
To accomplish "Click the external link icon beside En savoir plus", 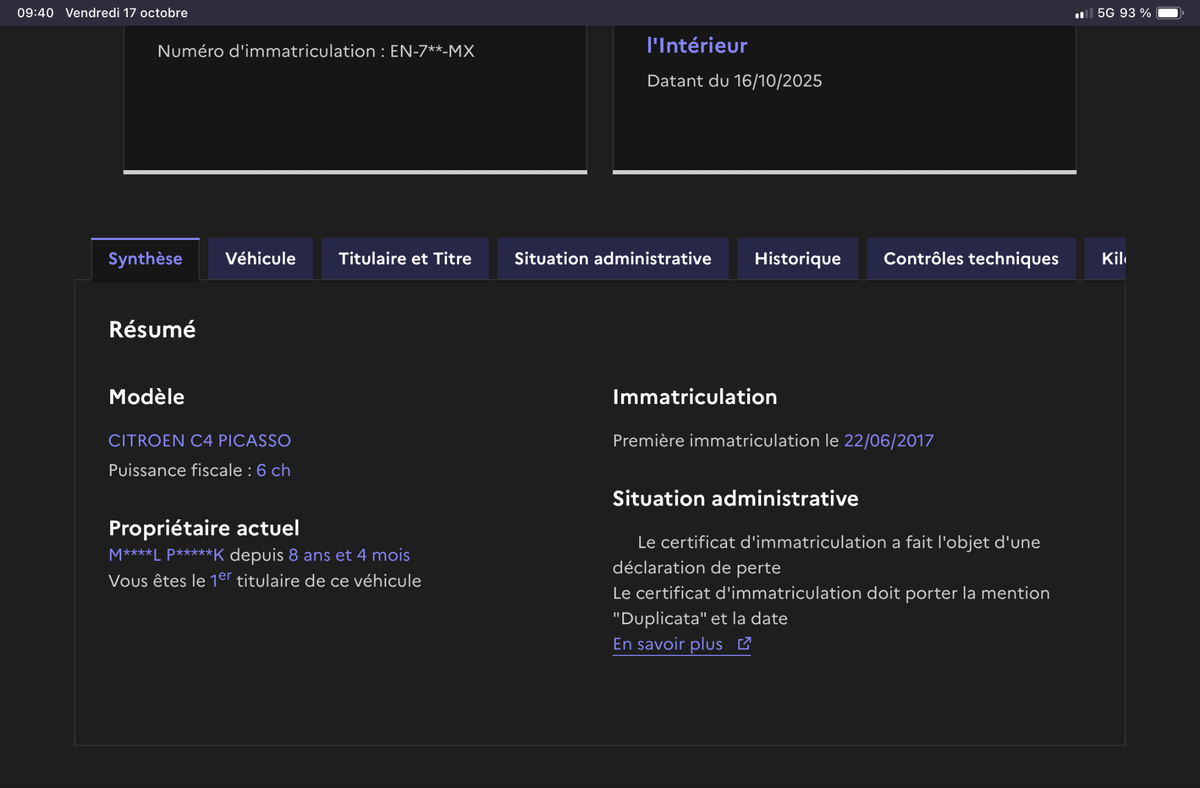I will 744,644.
